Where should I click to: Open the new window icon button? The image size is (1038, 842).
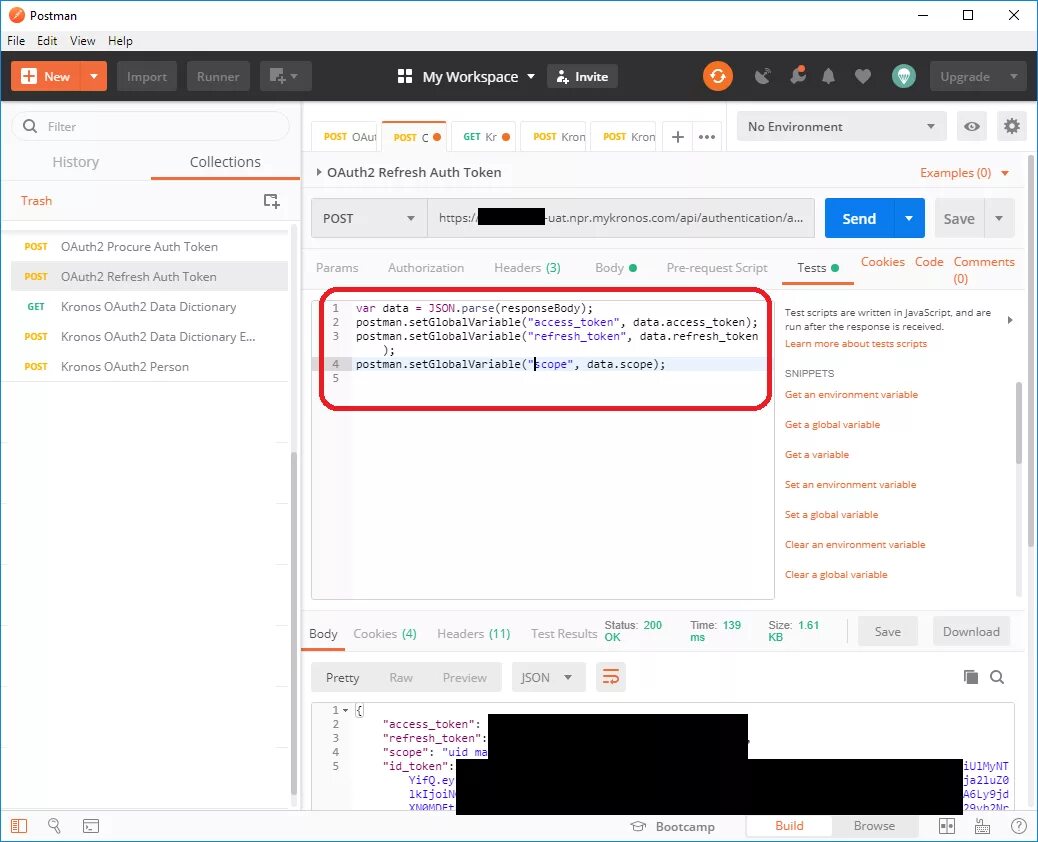point(285,76)
